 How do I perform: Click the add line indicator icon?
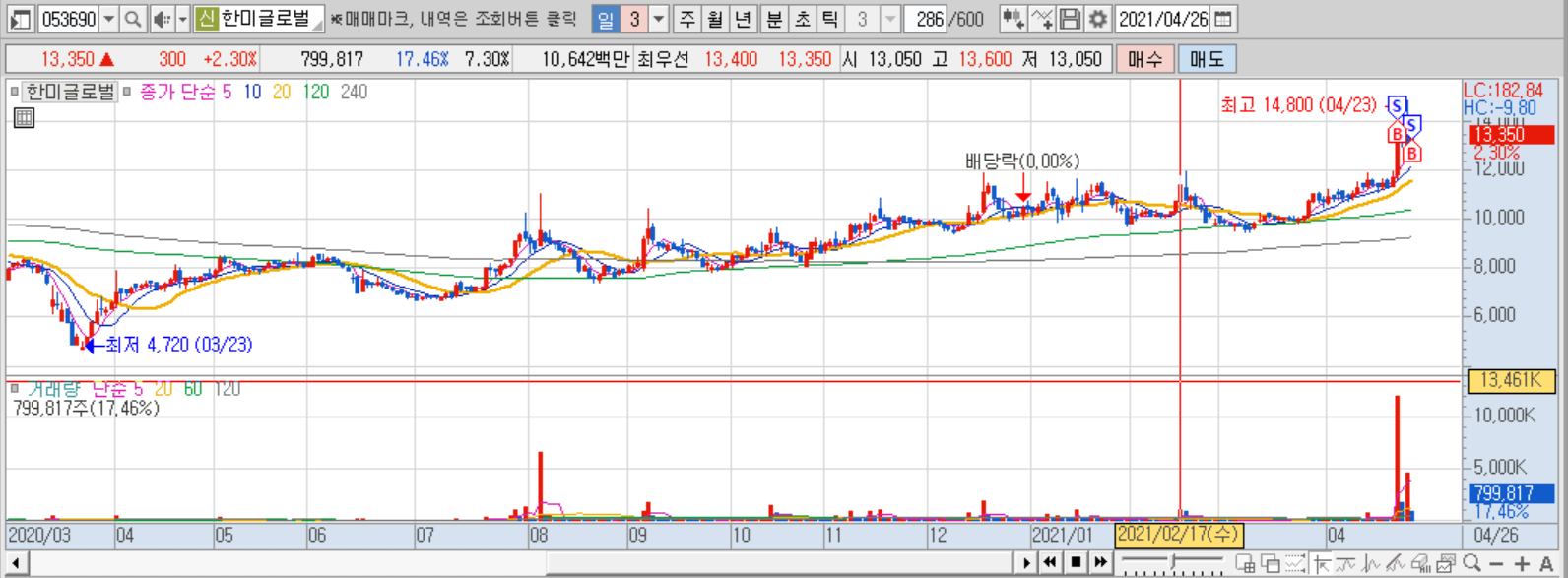pos(1042,19)
